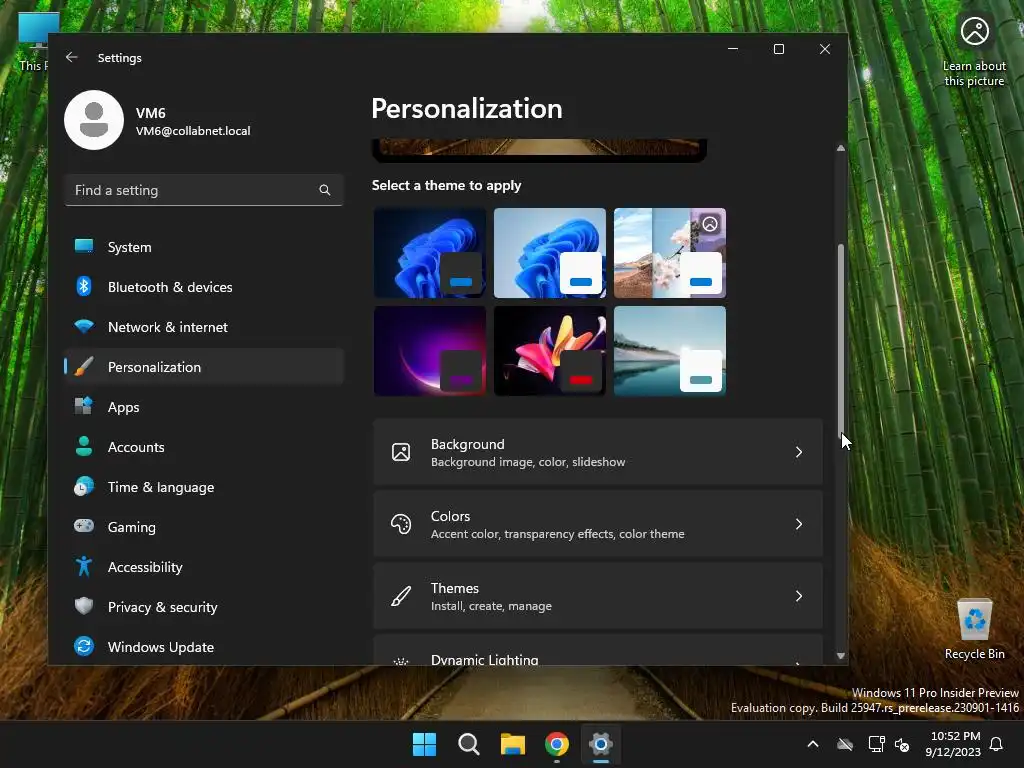Click the search magnifier in Find a setting
The image size is (1024, 768).
pos(325,190)
